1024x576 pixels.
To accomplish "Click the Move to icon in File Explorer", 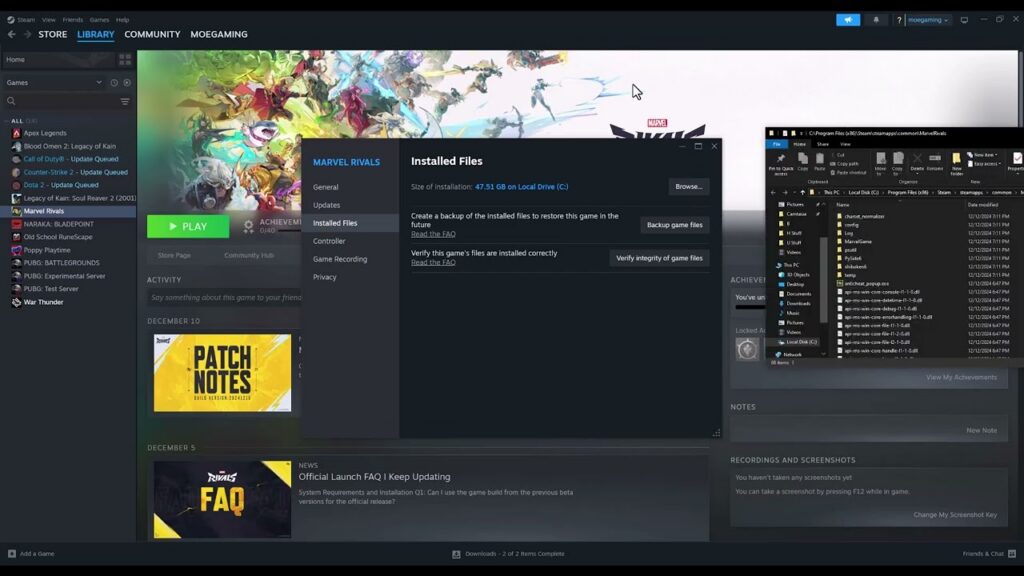I will 880,163.
